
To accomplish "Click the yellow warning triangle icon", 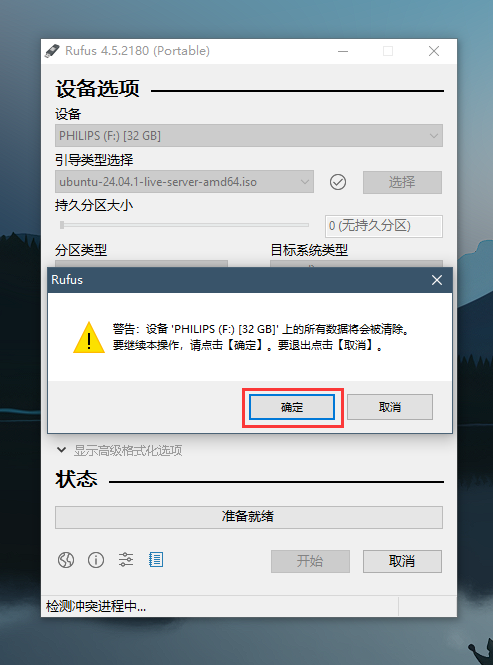I will click(89, 338).
